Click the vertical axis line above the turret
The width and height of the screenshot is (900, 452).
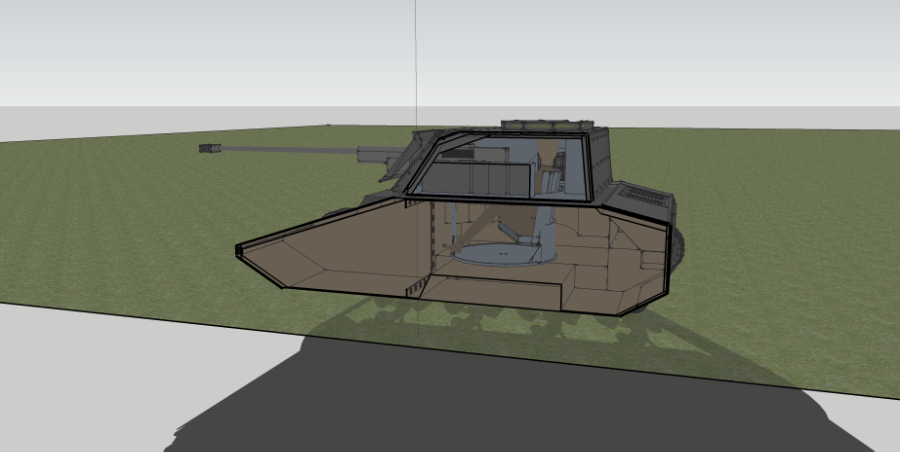coord(416,60)
